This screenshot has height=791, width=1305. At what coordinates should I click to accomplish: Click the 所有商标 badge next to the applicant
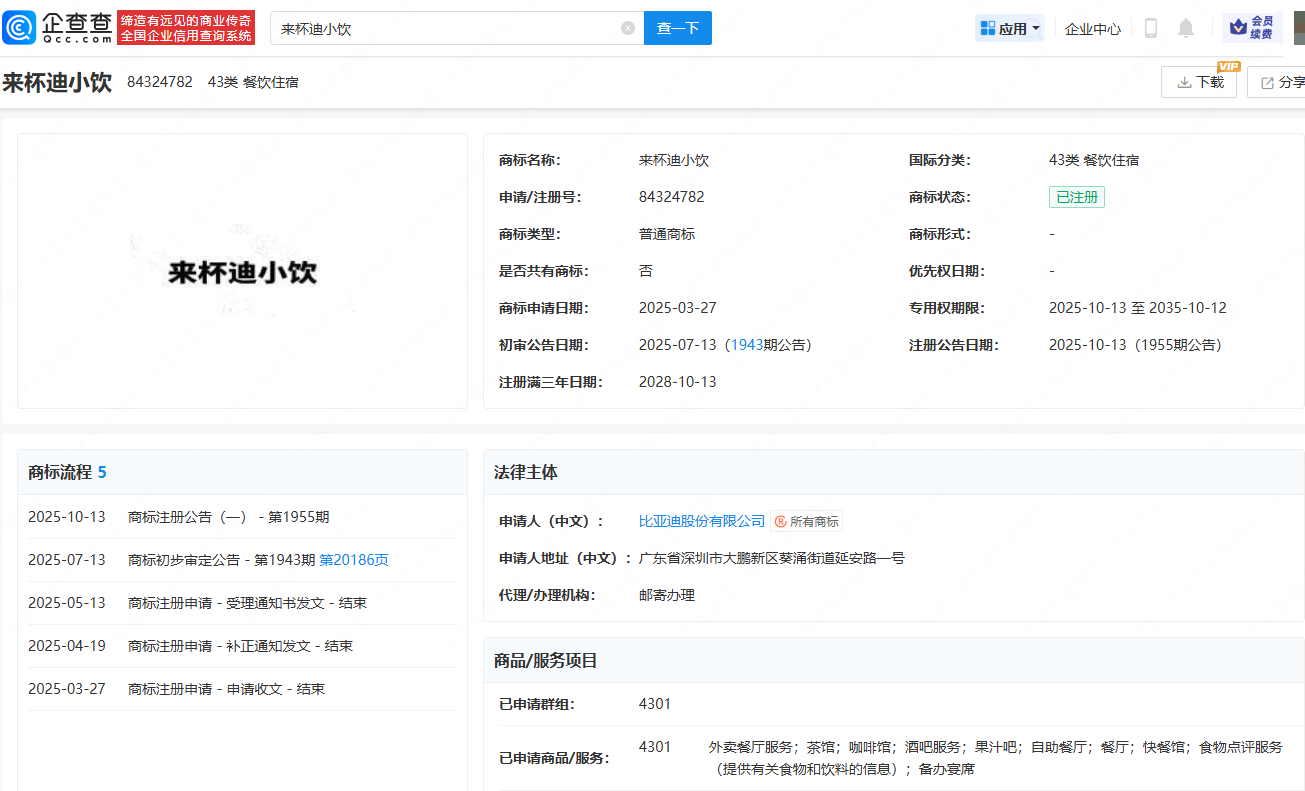point(807,521)
